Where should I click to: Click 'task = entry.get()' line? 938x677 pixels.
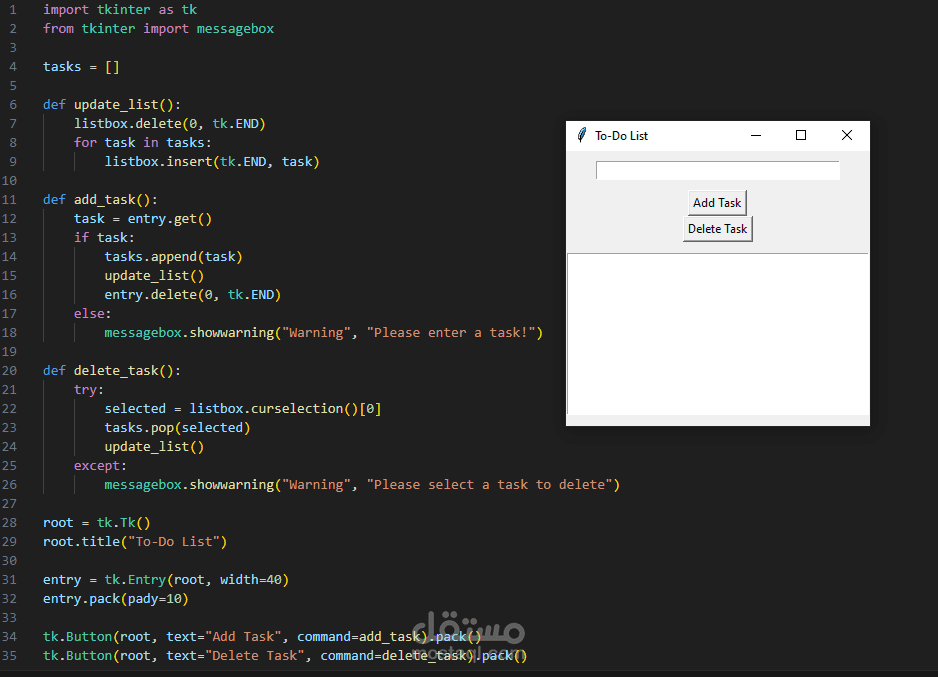pyautogui.click(x=143, y=219)
